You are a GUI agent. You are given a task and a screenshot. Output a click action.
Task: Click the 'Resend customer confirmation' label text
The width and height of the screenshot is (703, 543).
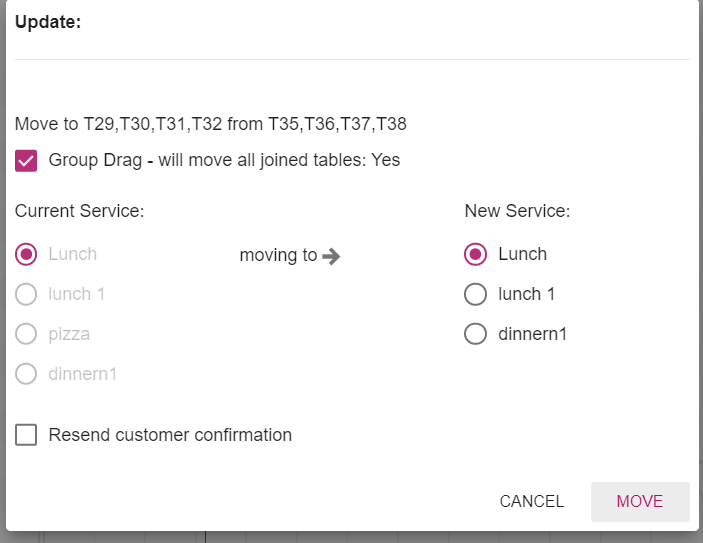(x=170, y=435)
